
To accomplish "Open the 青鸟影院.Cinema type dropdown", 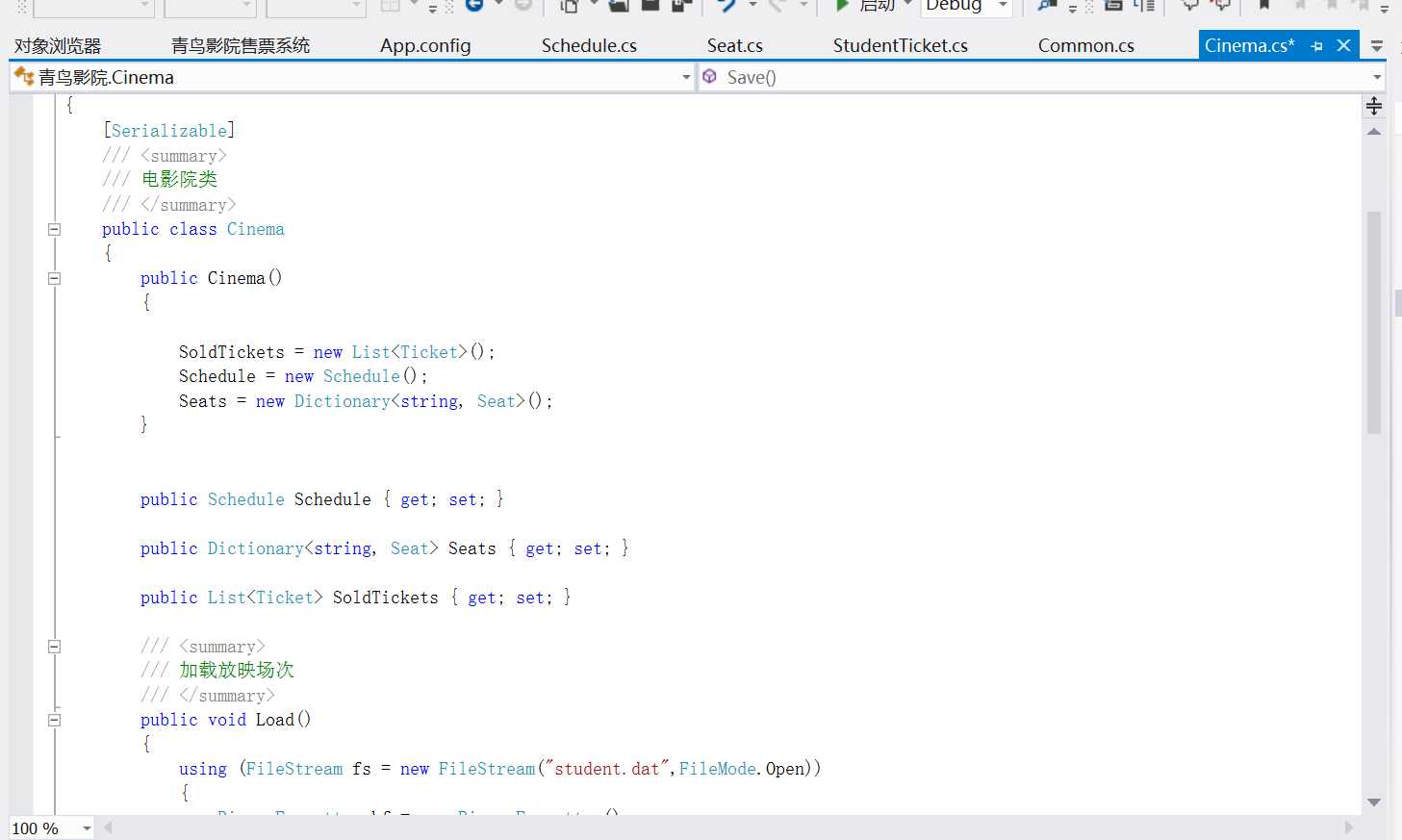I will pos(686,77).
